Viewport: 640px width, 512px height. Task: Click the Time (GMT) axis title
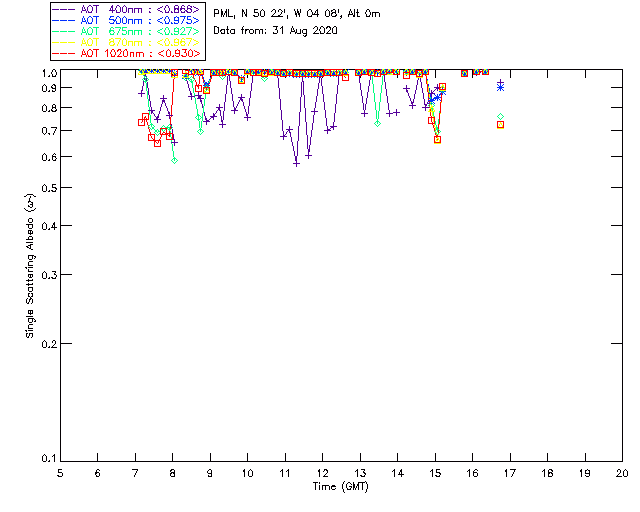click(x=340, y=487)
